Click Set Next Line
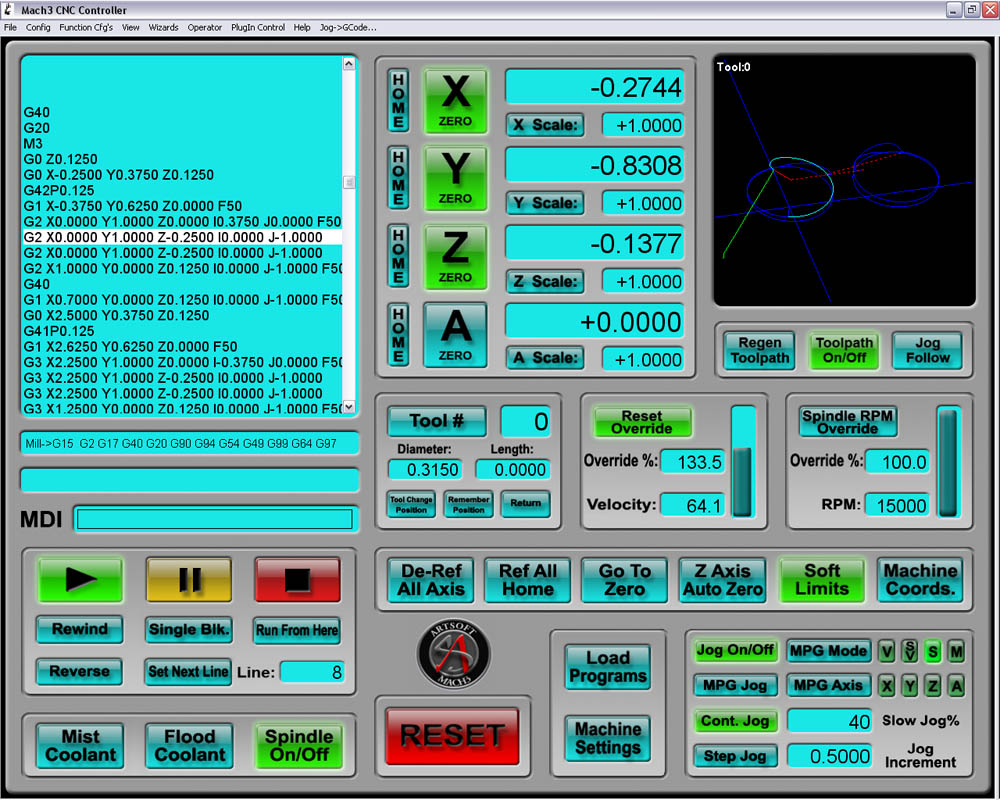The height and width of the screenshot is (800, 1000). pyautogui.click(x=188, y=672)
